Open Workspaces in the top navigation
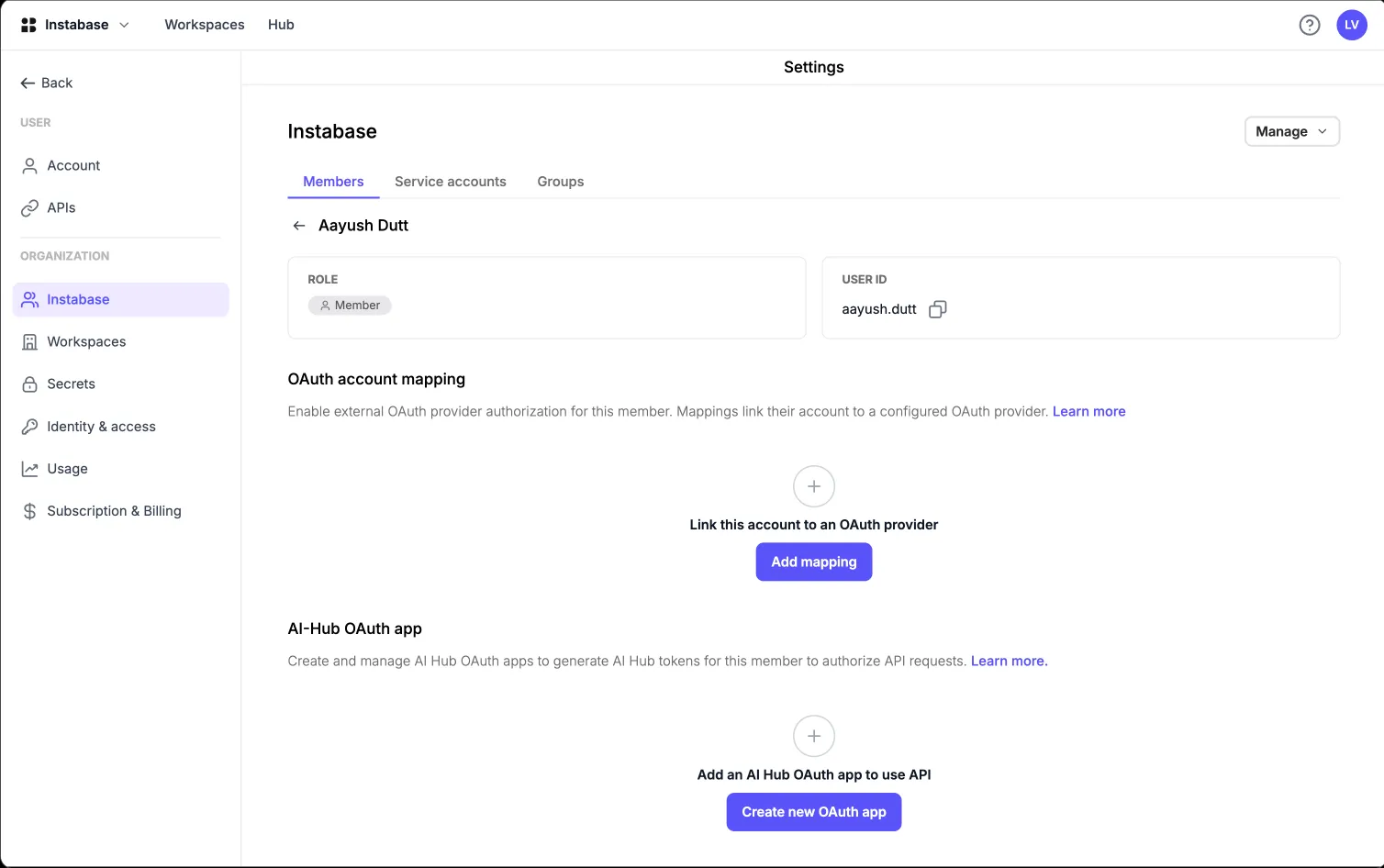This screenshot has width=1384, height=868. point(205,25)
